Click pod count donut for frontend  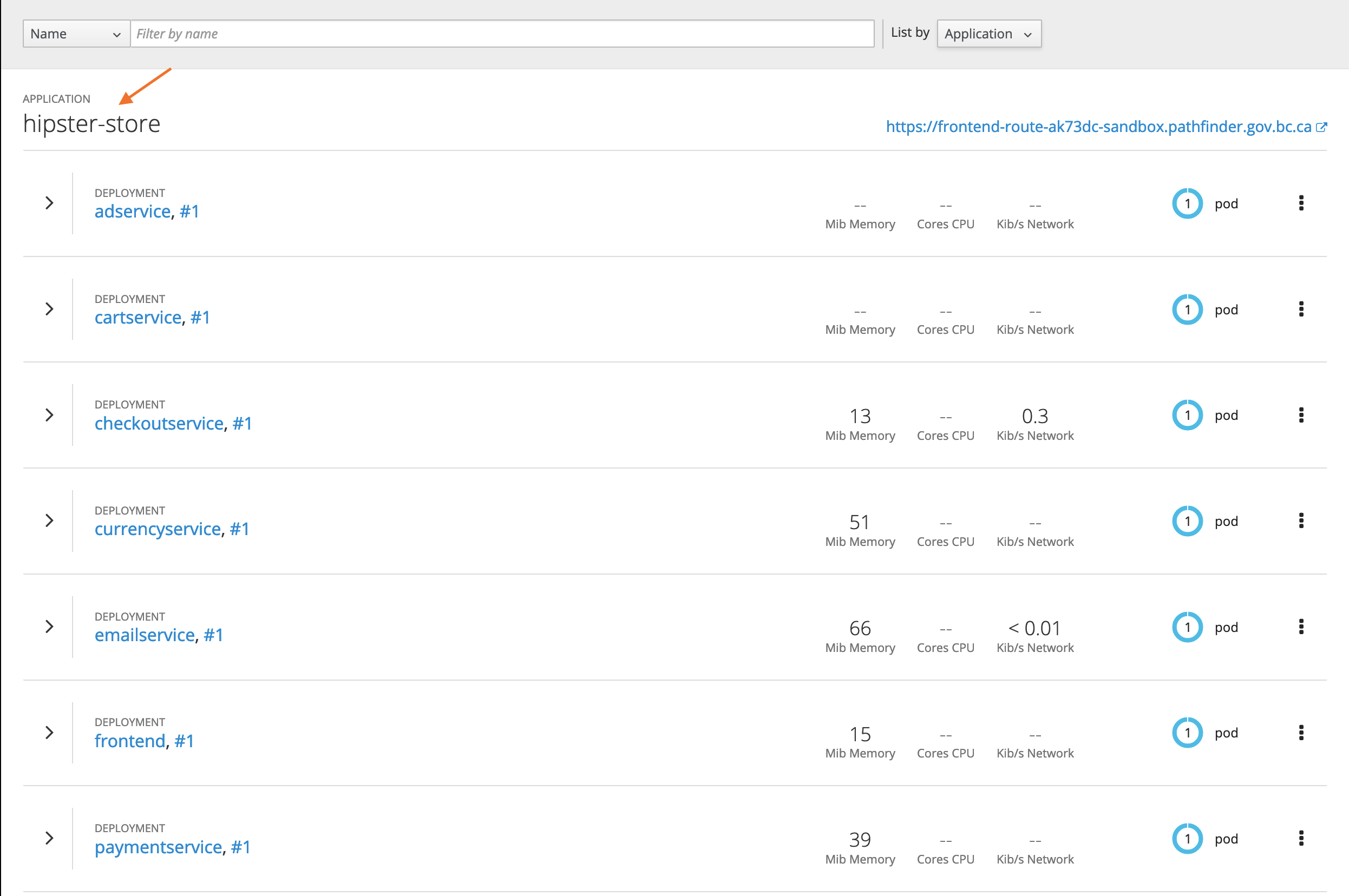pos(1187,733)
